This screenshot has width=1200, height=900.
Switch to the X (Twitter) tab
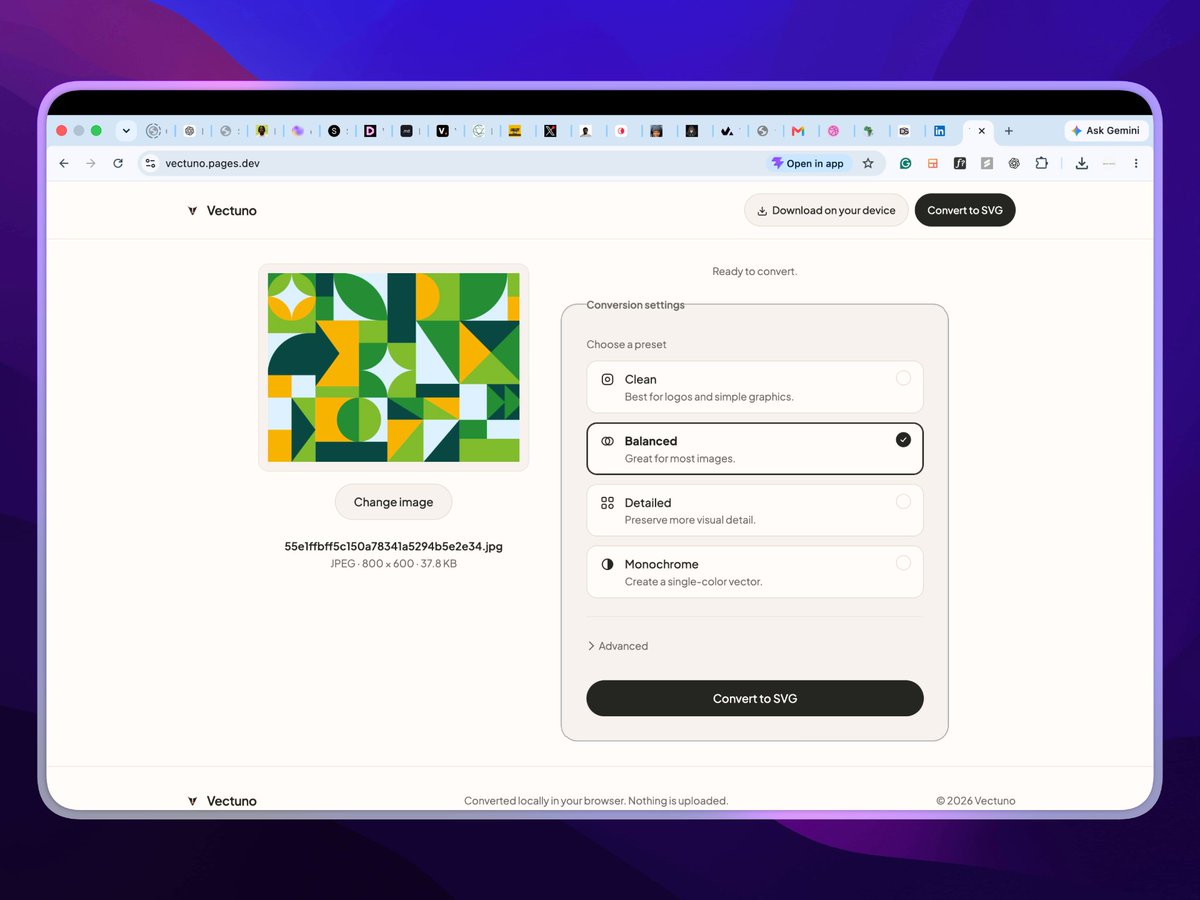550,131
